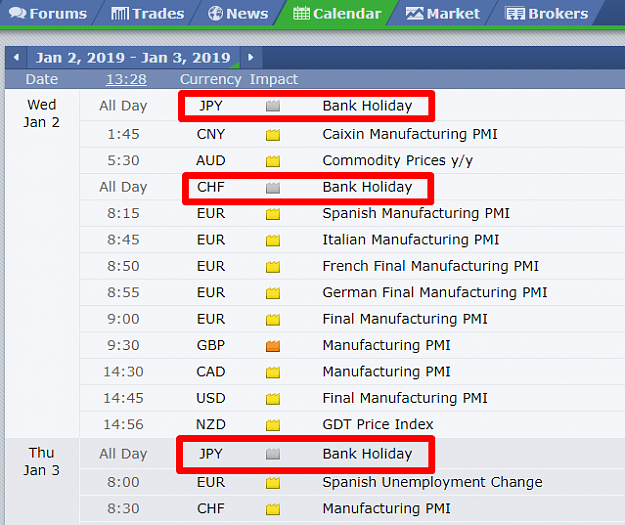The image size is (625, 525).
Task: Click orange impact icon for GBP Manufacturing PMI
Action: 273,346
